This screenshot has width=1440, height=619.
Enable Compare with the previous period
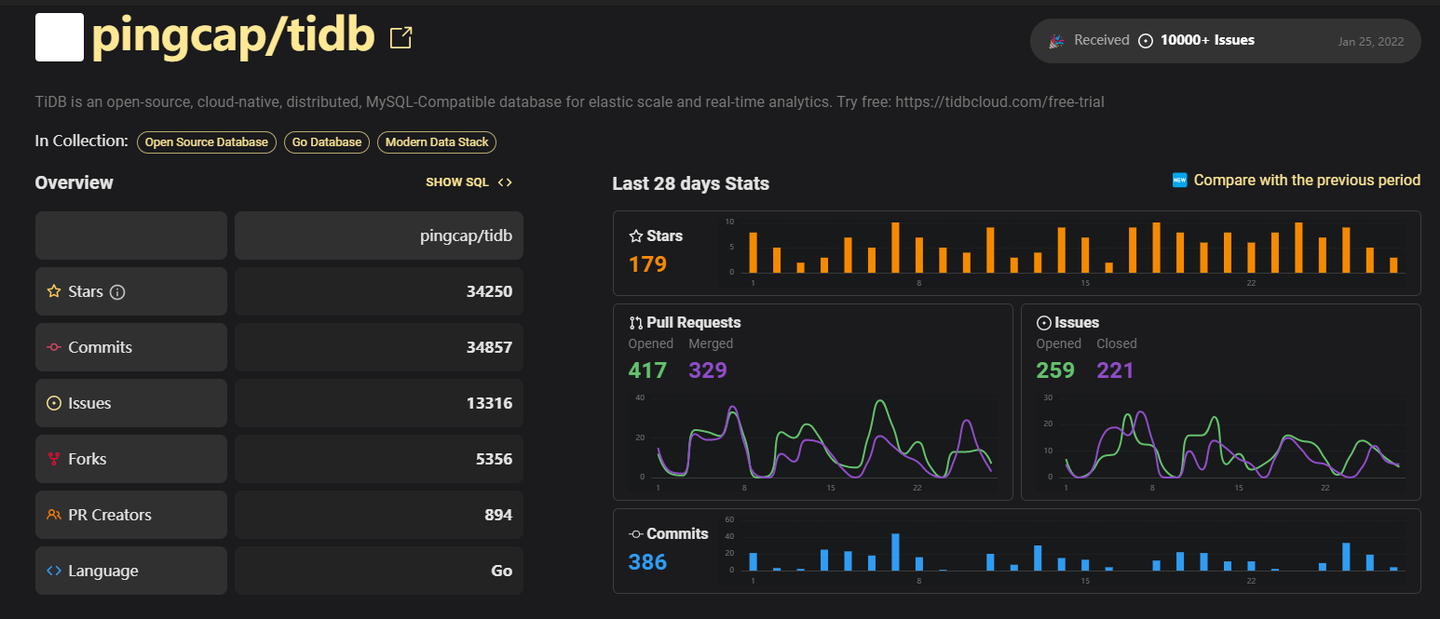click(x=1305, y=180)
